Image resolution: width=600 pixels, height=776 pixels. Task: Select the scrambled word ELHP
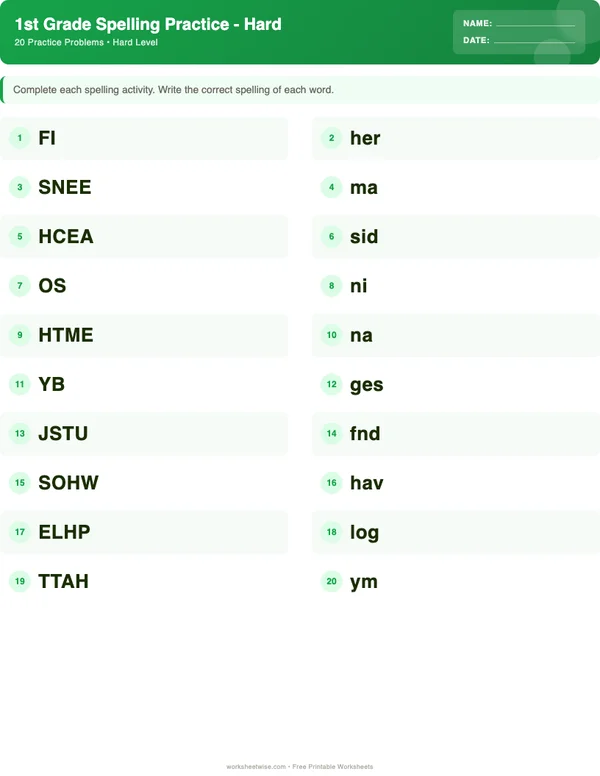coord(64,532)
